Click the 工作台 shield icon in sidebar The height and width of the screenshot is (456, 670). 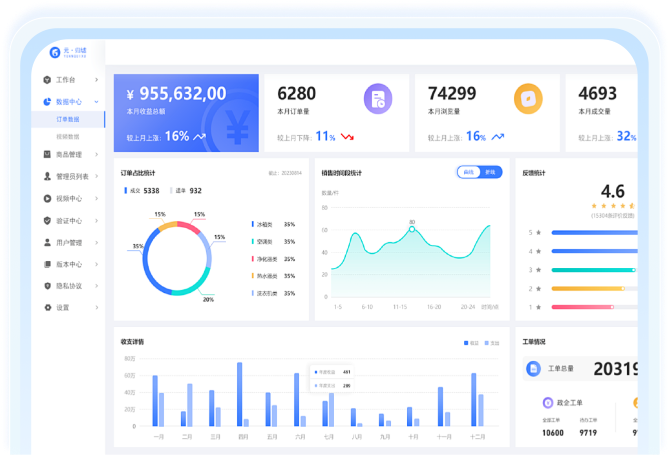(47, 79)
